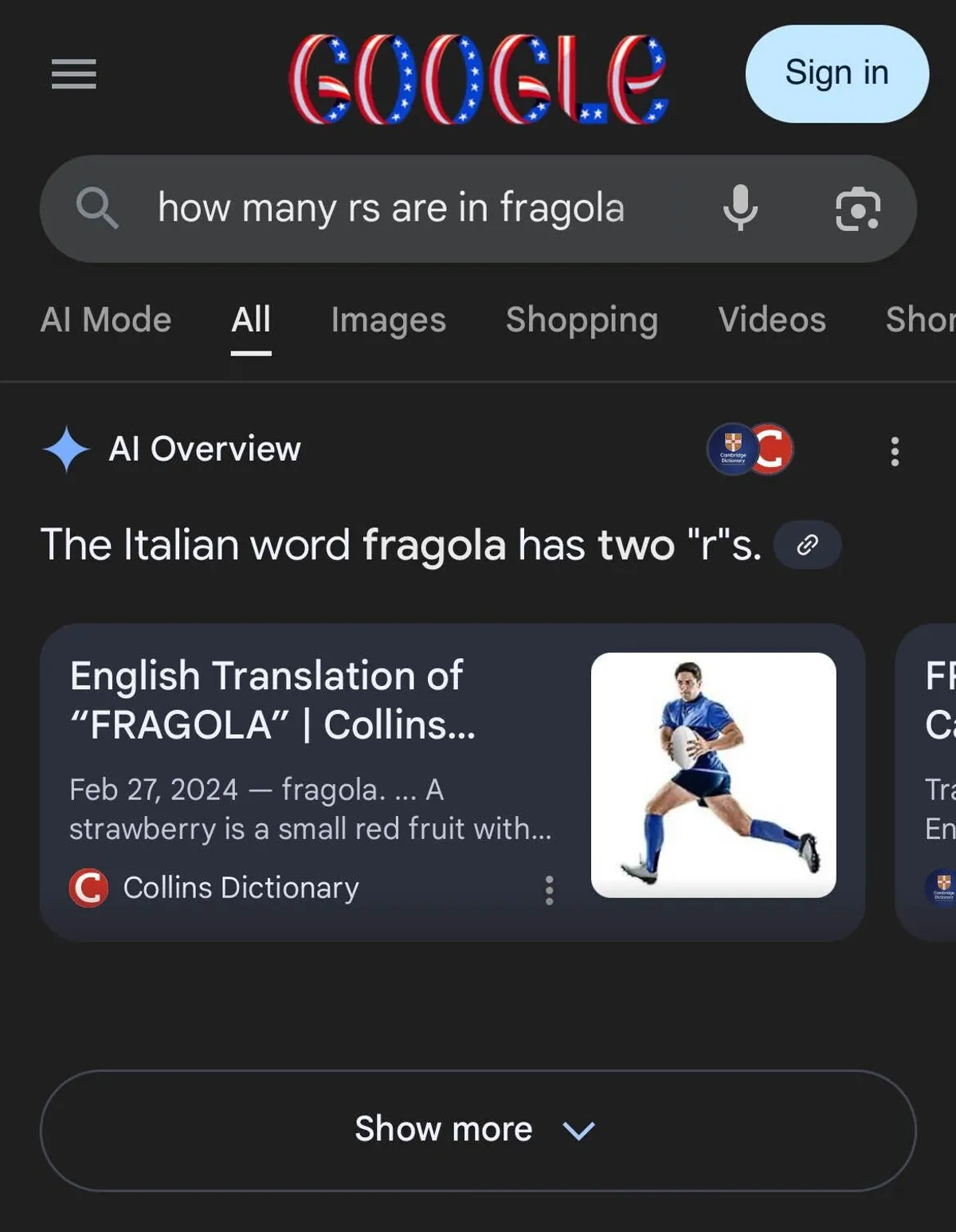Click the Google holiday doodle logo
Viewport: 956px width, 1232px height.
pyautogui.click(x=478, y=78)
